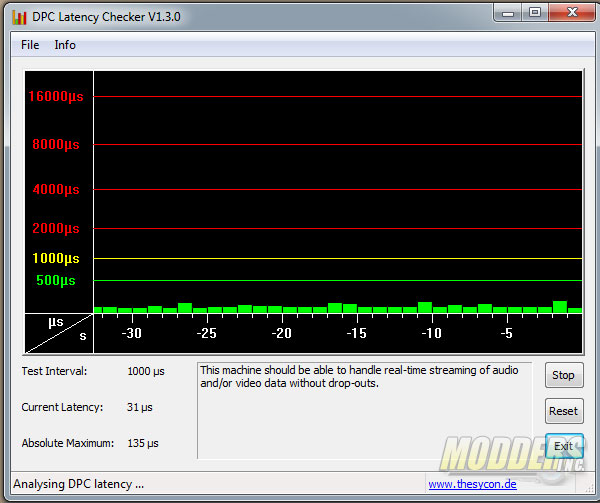Close the DPC Latency Checker window

tap(572, 13)
